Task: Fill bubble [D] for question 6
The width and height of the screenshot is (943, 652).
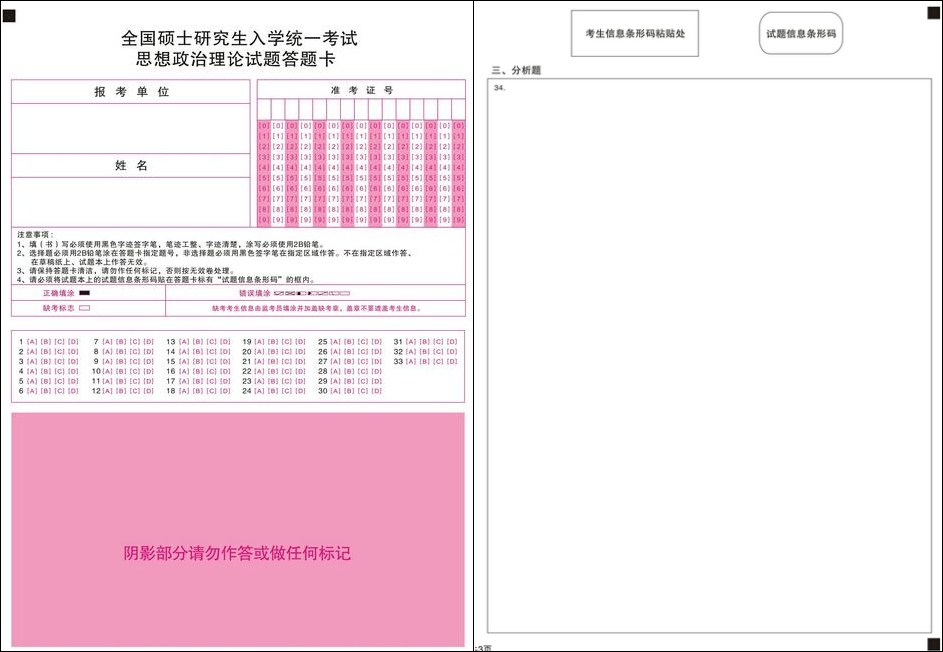Action: click(73, 391)
